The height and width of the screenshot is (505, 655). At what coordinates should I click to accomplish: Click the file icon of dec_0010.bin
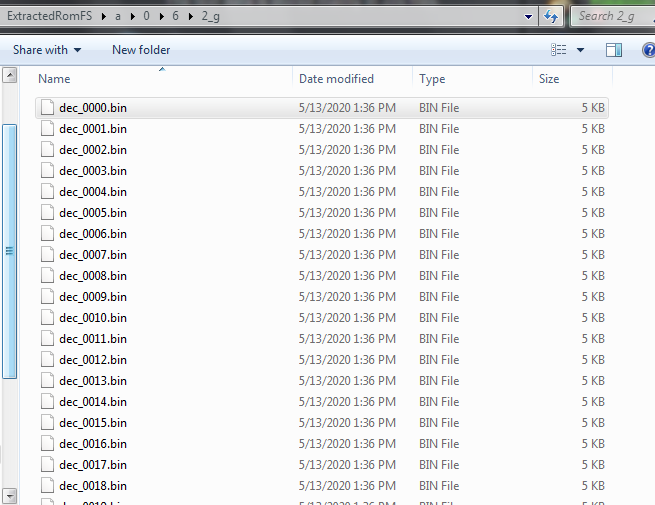tap(47, 318)
